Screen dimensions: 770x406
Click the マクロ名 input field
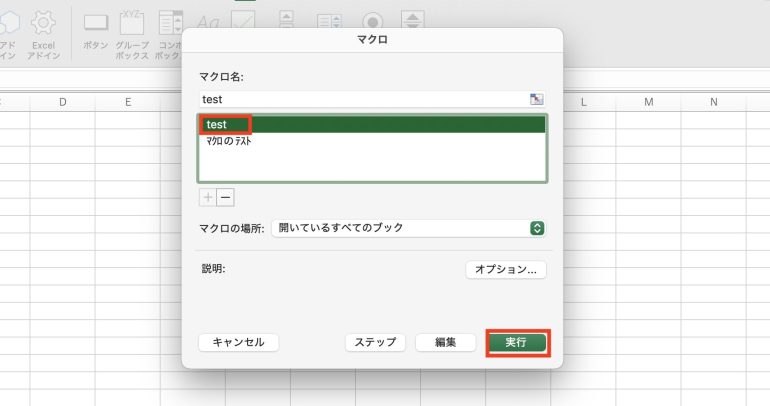pyautogui.click(x=372, y=99)
